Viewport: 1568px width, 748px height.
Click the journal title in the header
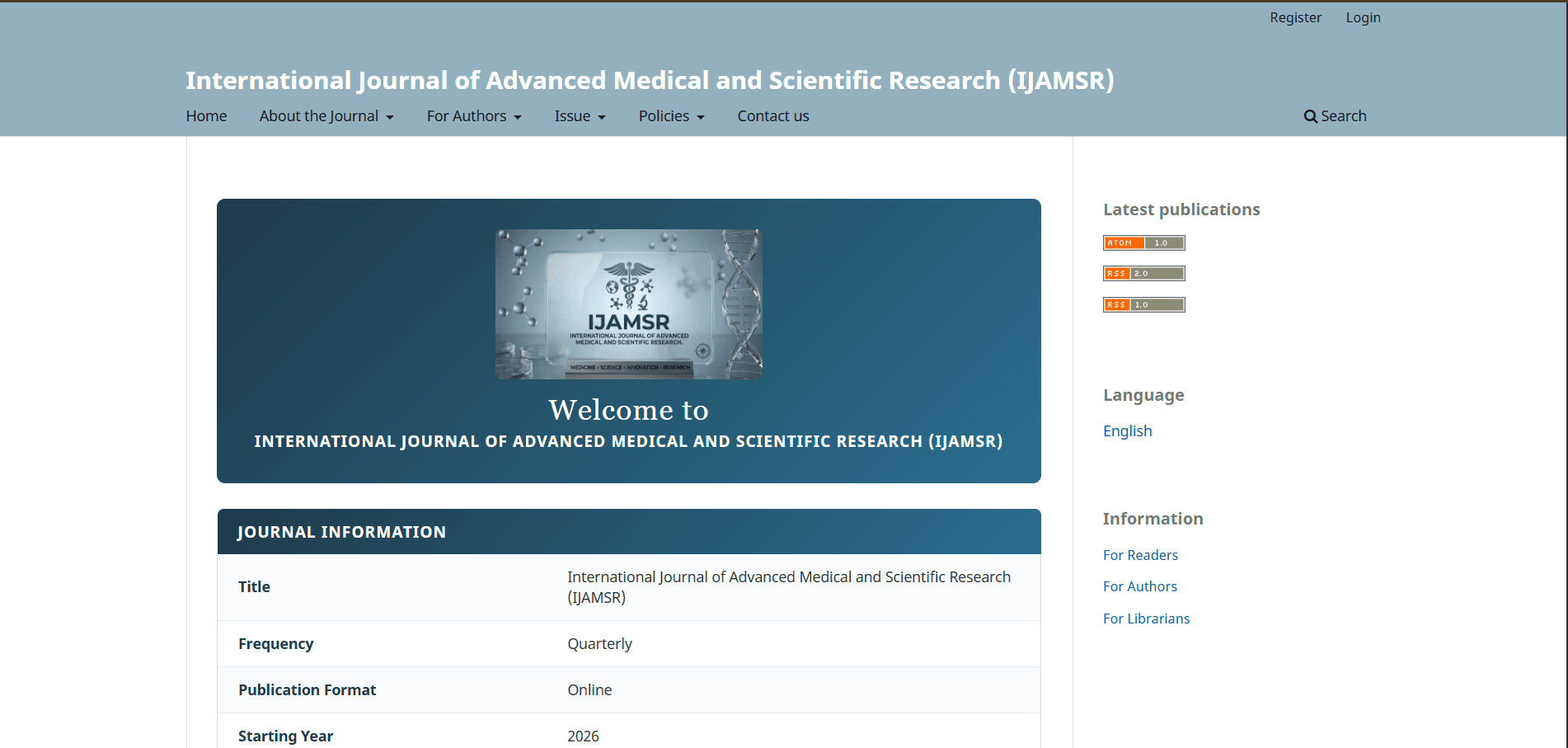[650, 80]
